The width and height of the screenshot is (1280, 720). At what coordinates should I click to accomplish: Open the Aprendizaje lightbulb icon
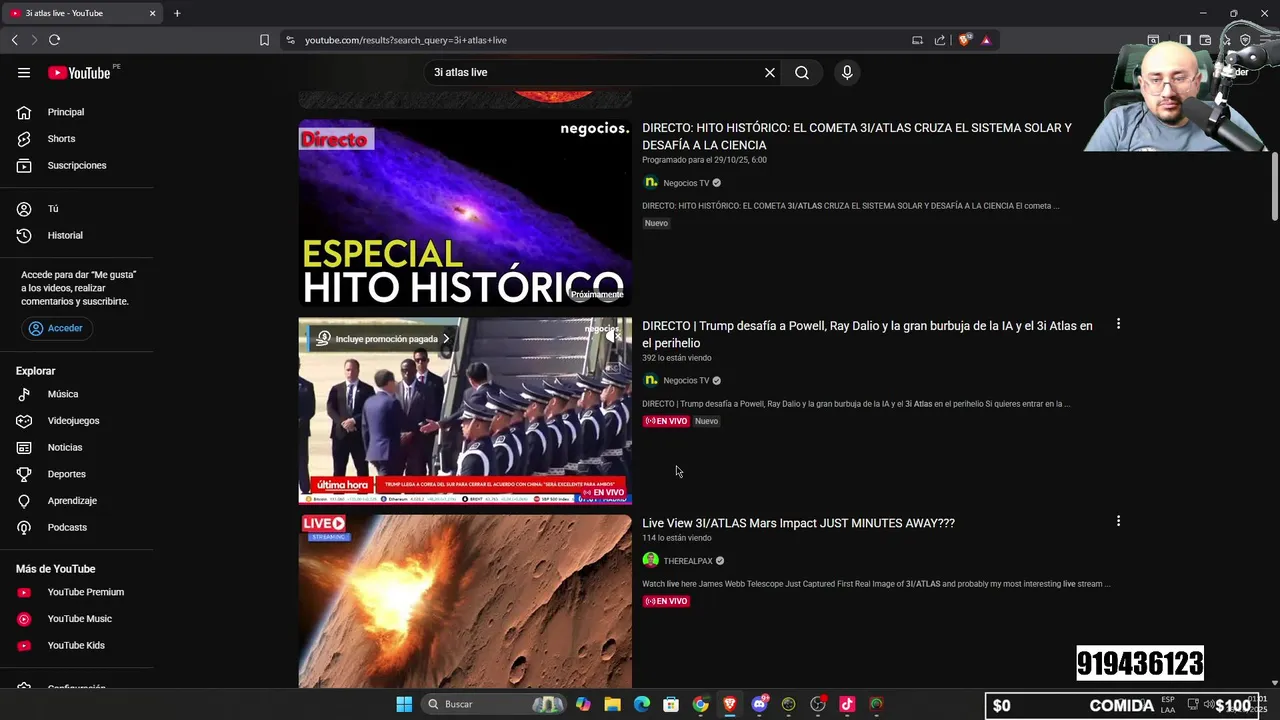tap(24, 500)
